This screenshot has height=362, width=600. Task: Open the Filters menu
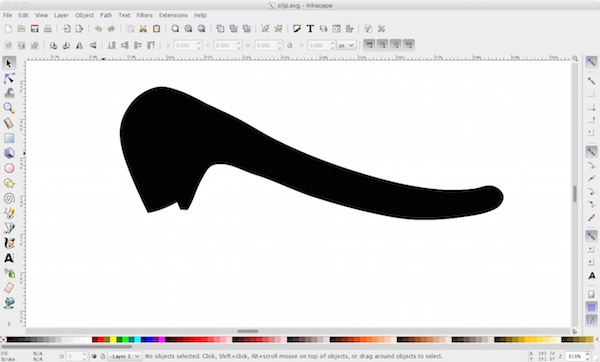pyautogui.click(x=145, y=15)
